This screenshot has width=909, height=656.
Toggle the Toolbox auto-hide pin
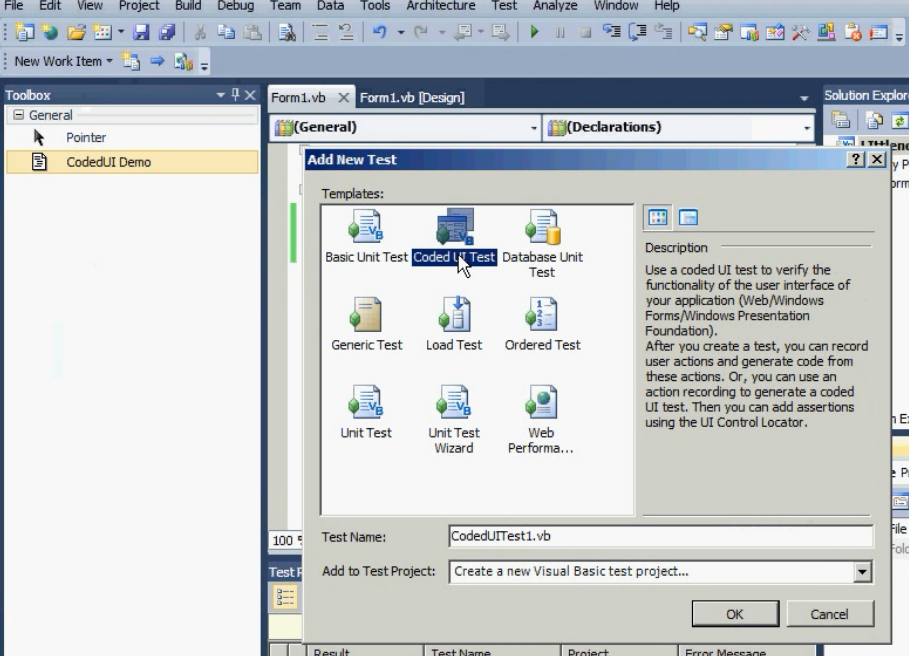(x=235, y=94)
